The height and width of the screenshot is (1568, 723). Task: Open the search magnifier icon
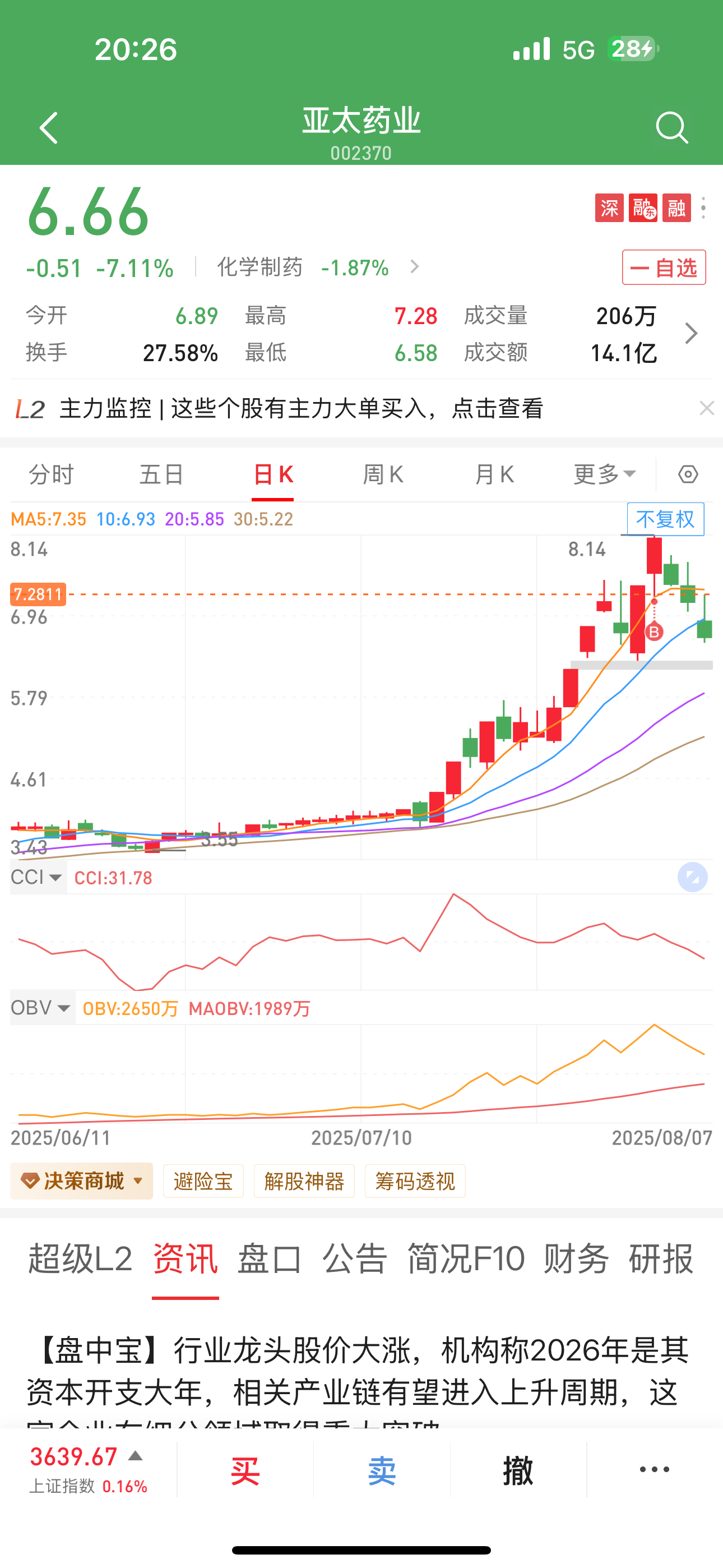pos(672,128)
